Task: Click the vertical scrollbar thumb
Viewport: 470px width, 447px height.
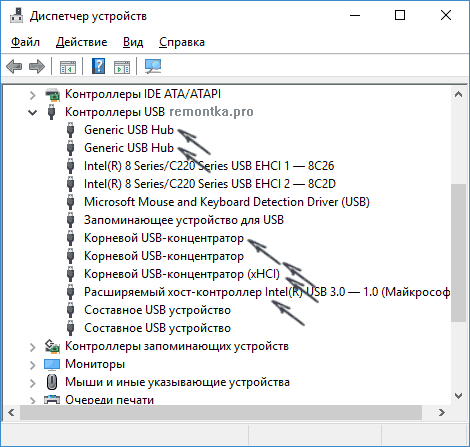Action: (459, 253)
